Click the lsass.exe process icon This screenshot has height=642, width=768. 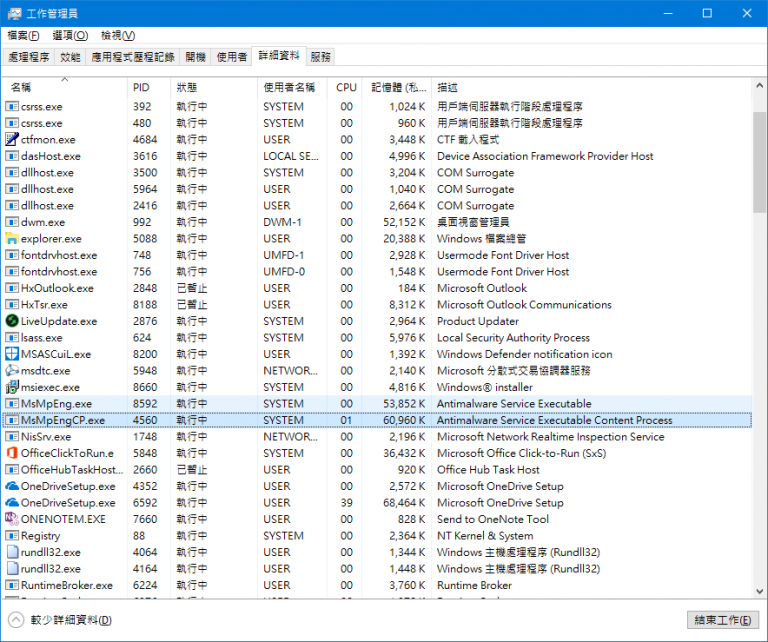point(12,338)
